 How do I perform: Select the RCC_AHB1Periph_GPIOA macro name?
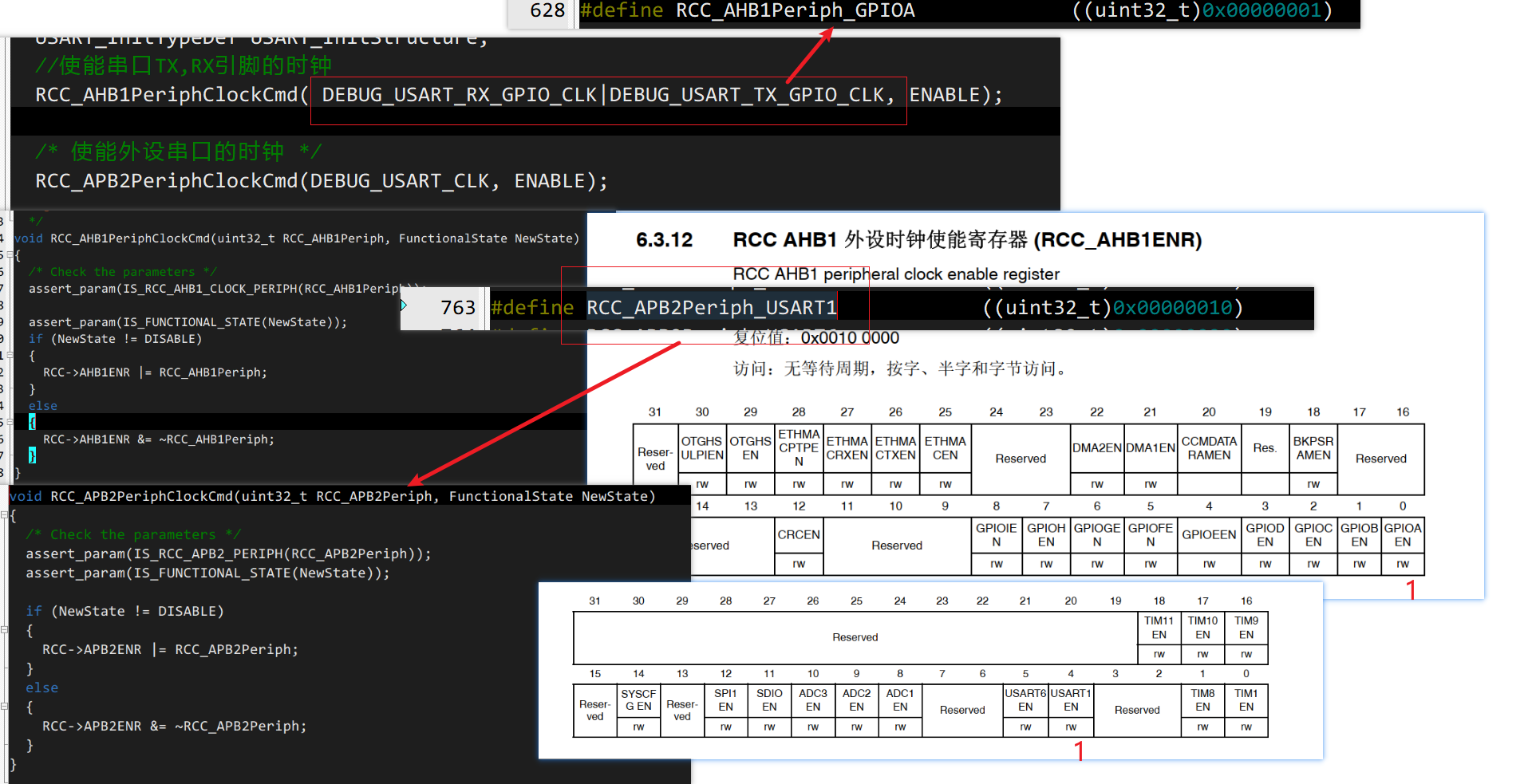tap(796, 10)
